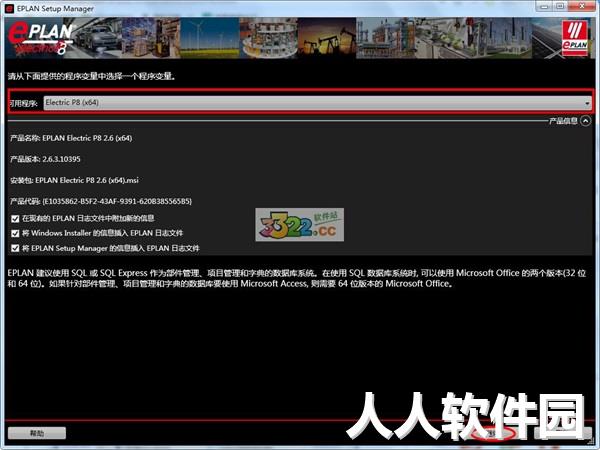Image resolution: width=600 pixels, height=450 pixels.
Task: Toggle EPLAN Setup Manager info into log checkbox
Action: pos(15,248)
